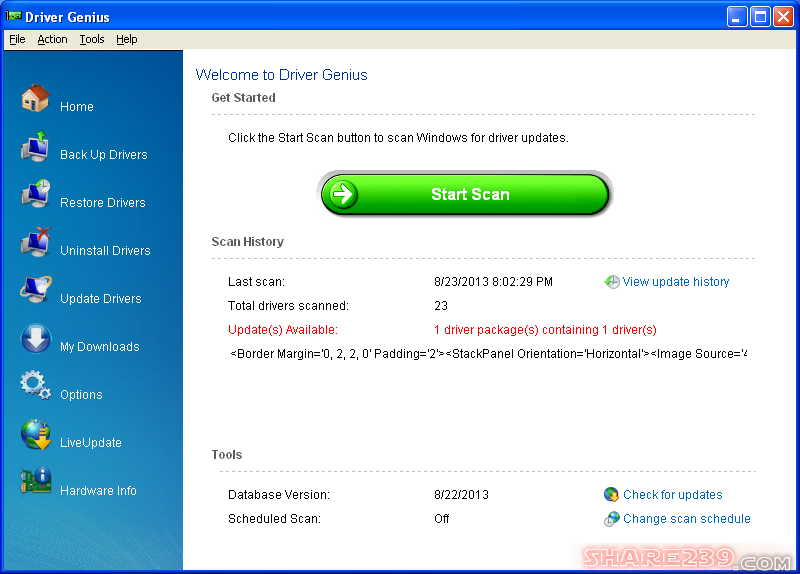Click the Update Drivers icon
Screen dimensions: 800x574
(36, 289)
